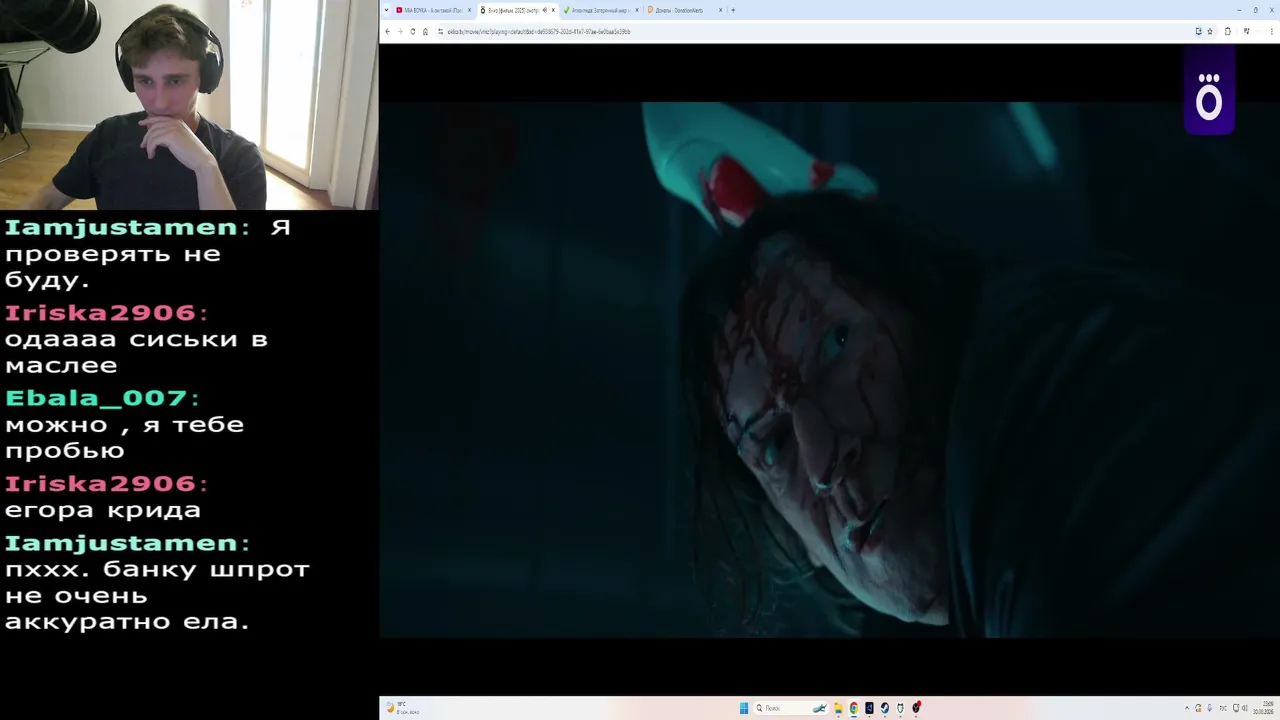The image size is (1280, 720).
Task: Close the DonationAlerts tab
Action: [x=720, y=10]
